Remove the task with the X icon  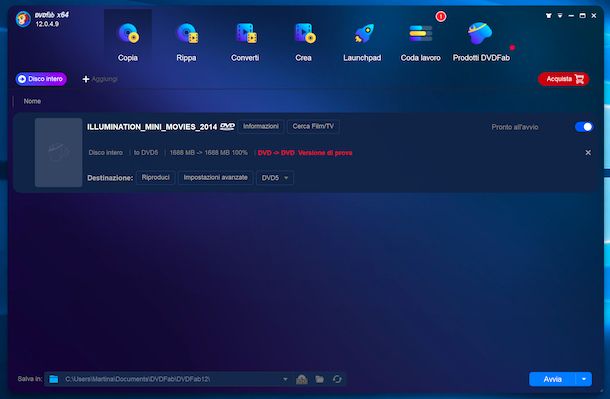click(588, 153)
